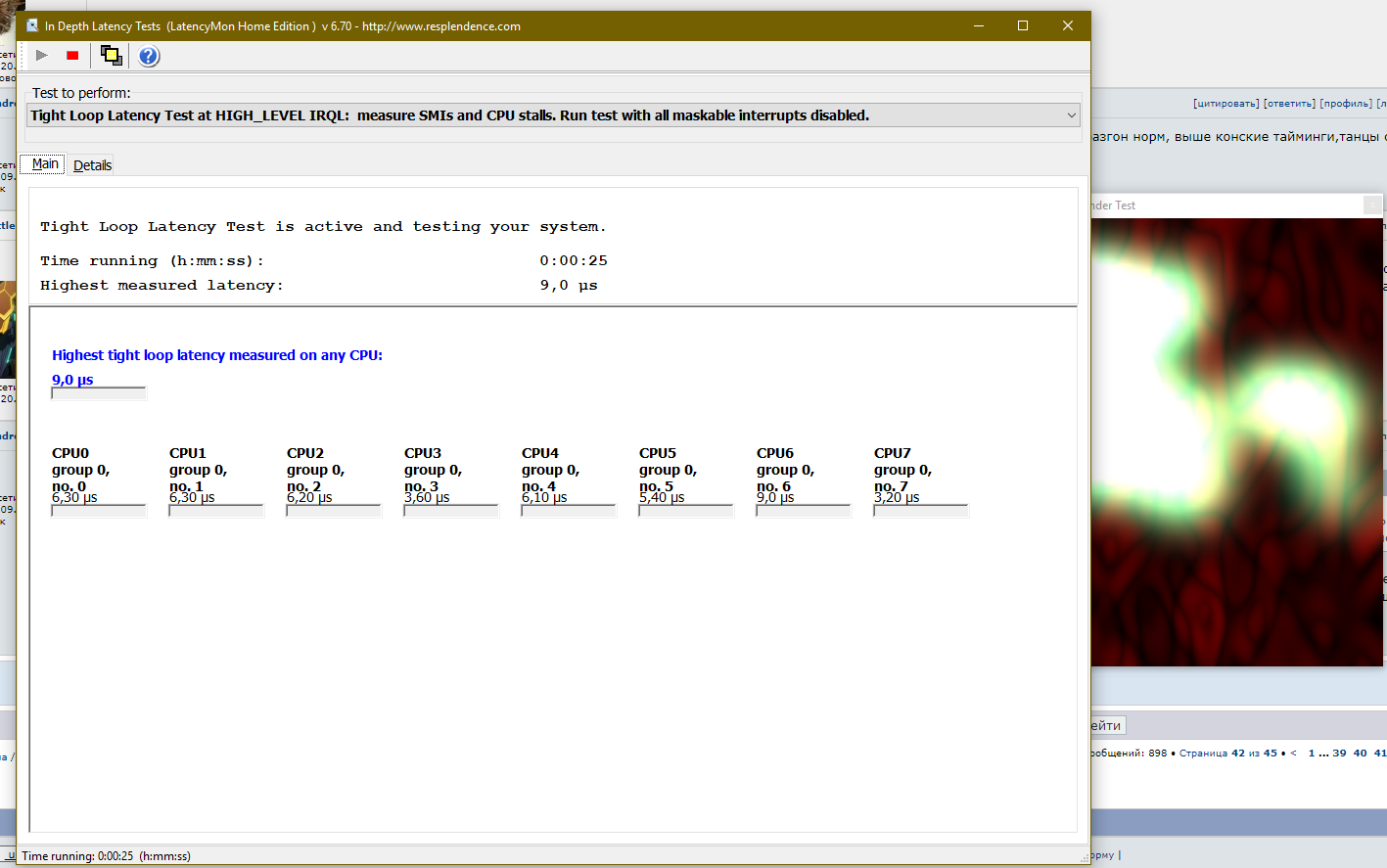Click the CPU3 latency progress bar
Viewport: 1387px width, 868px height.
coord(451,511)
